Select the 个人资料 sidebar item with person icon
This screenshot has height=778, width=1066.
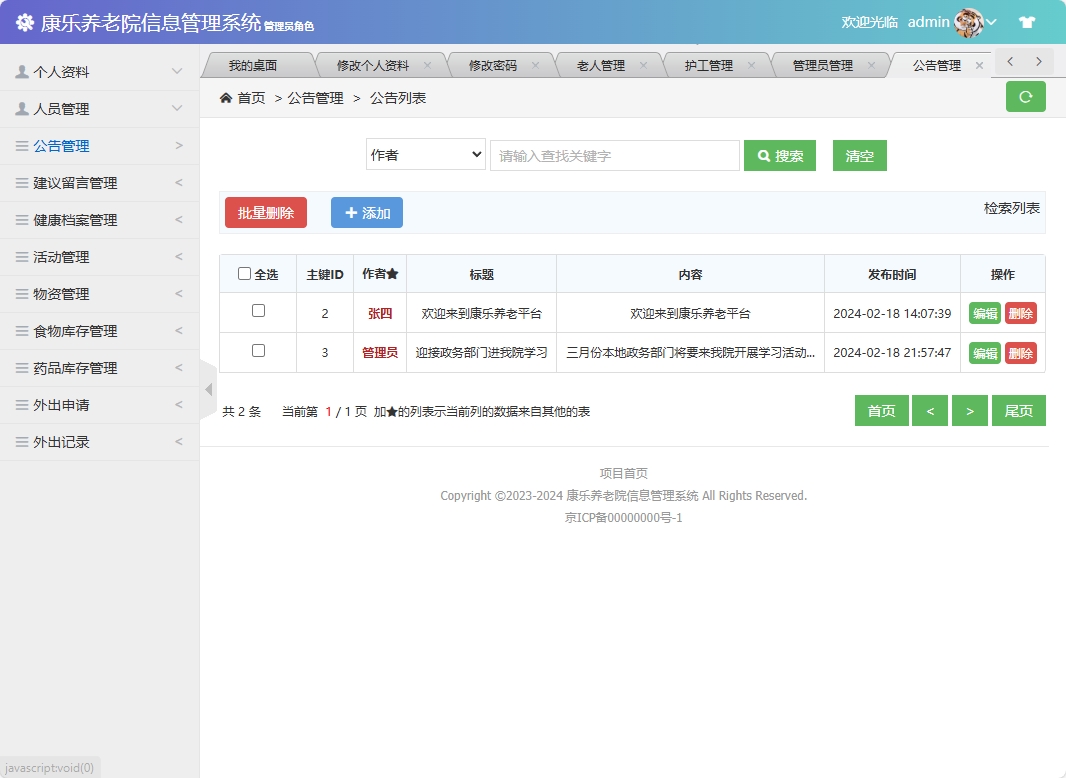tap(60, 70)
